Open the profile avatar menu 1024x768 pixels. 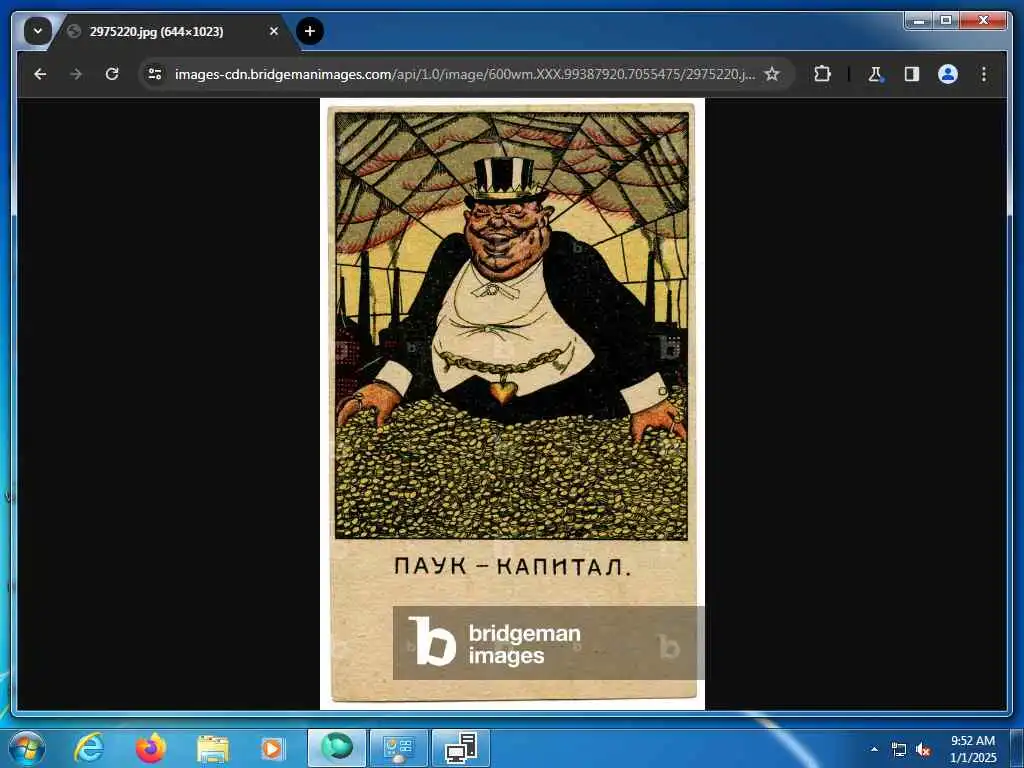[x=948, y=74]
